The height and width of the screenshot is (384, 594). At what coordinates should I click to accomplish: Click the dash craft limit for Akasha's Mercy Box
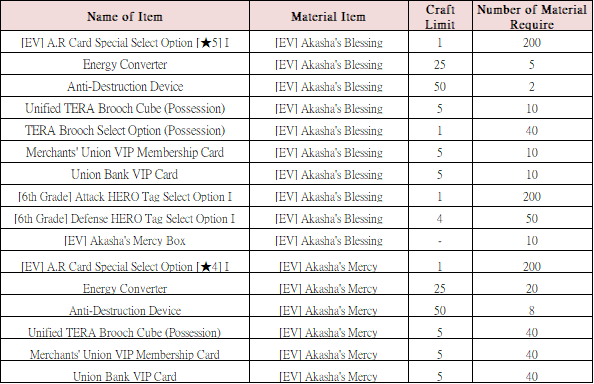pyautogui.click(x=440, y=241)
